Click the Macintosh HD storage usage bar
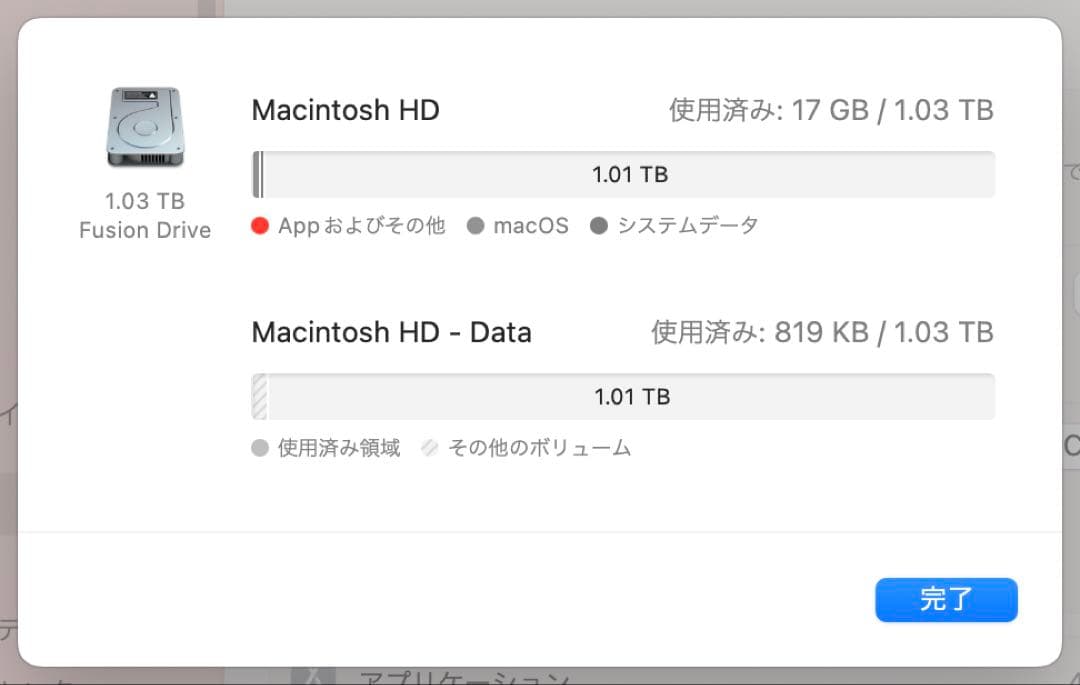Viewport: 1080px width, 685px height. pos(622,173)
